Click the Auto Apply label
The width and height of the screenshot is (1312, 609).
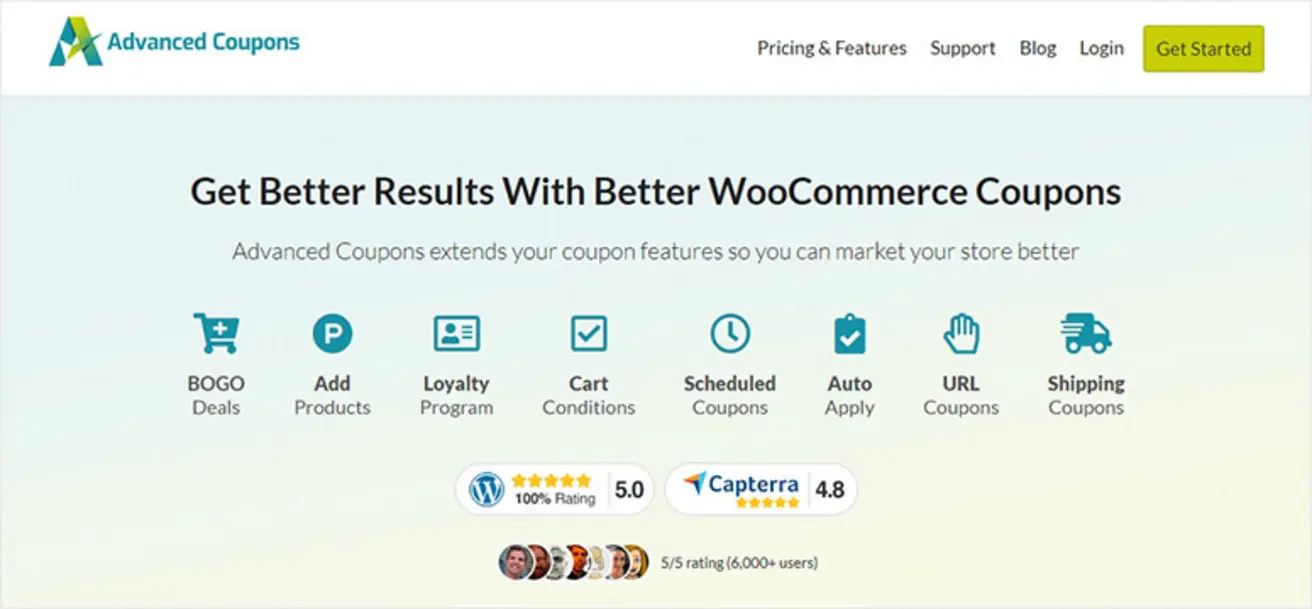pyautogui.click(x=850, y=395)
